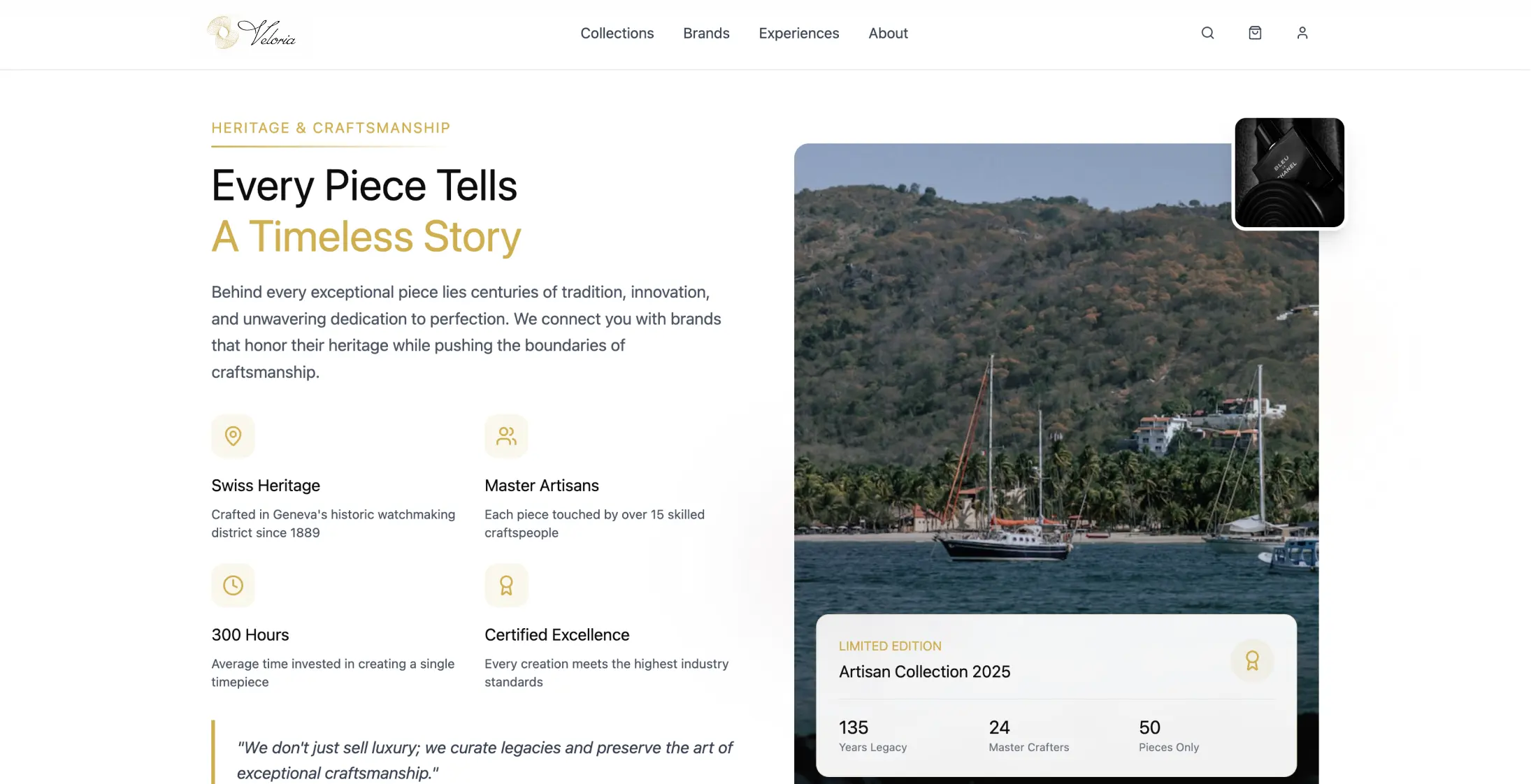Open the shopping bag icon
The image size is (1531, 784).
pyautogui.click(x=1255, y=33)
